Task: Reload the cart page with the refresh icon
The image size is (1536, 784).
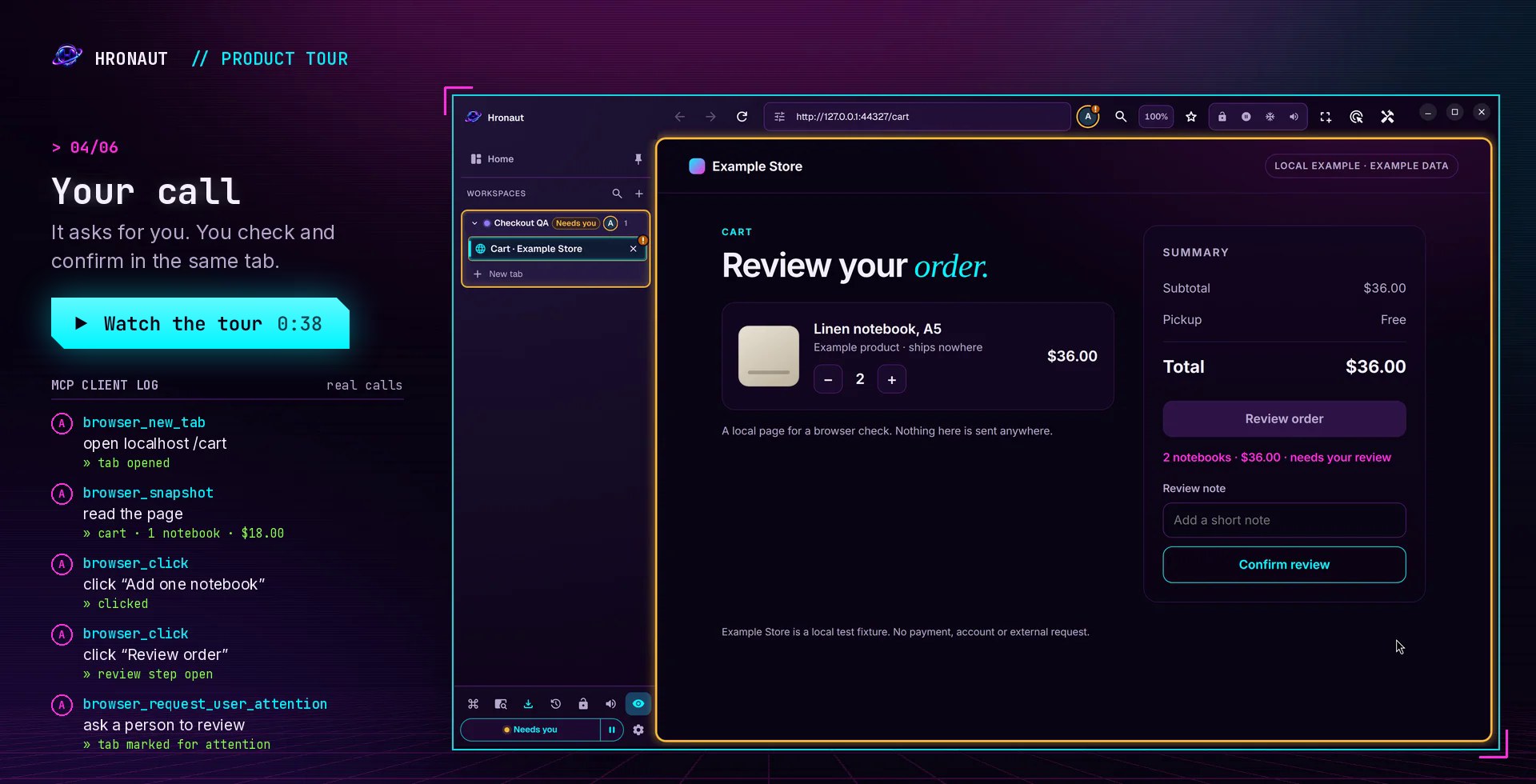Action: [x=742, y=117]
